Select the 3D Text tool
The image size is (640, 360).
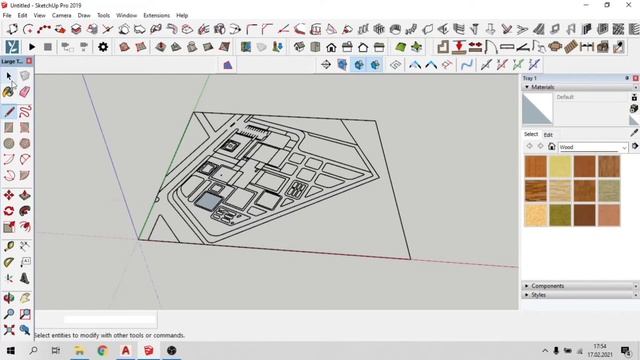[x=24, y=278]
